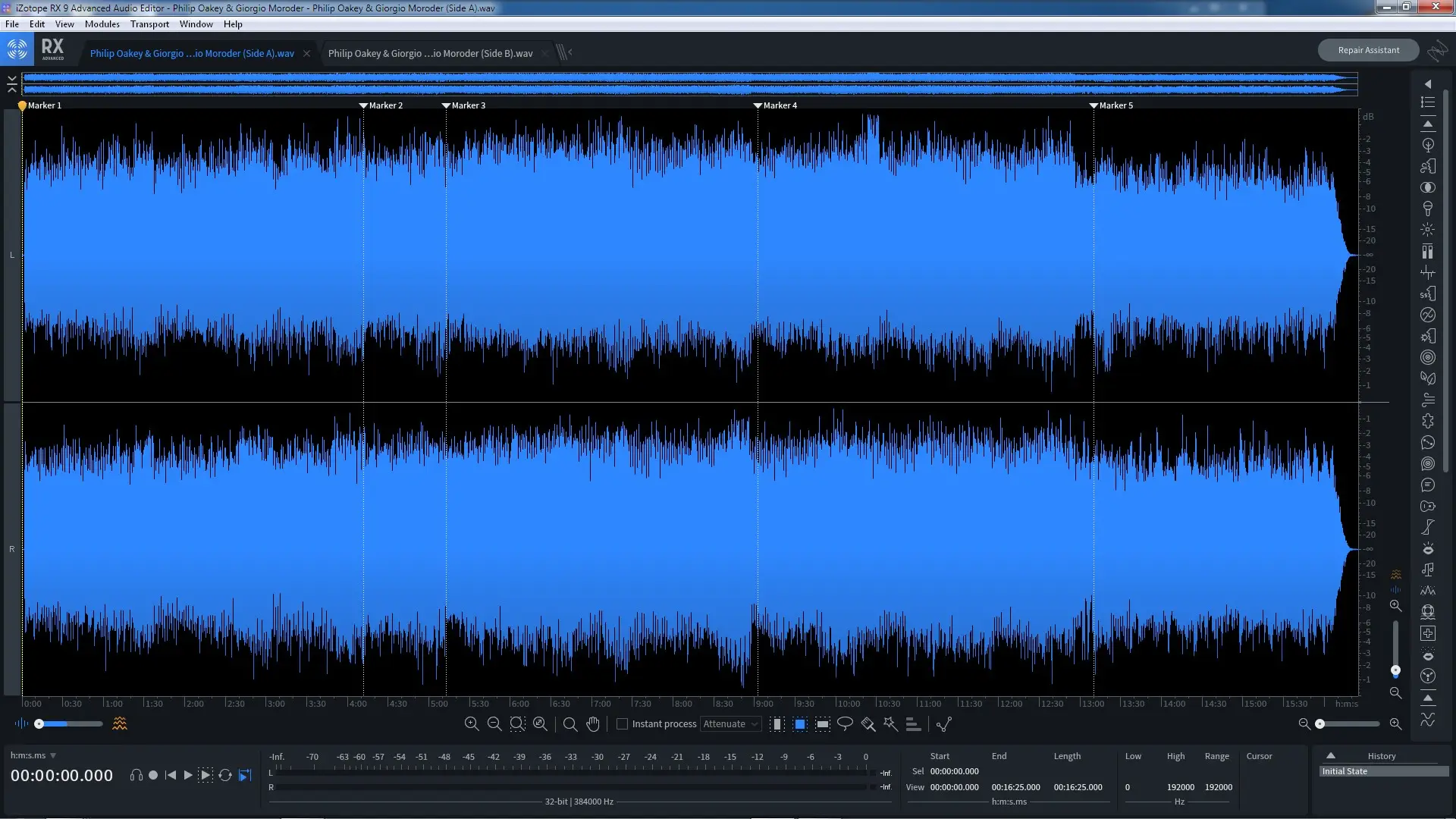Collapse the Utility module section triangle
Viewport: 1456px width, 819px height.
pos(1428,697)
